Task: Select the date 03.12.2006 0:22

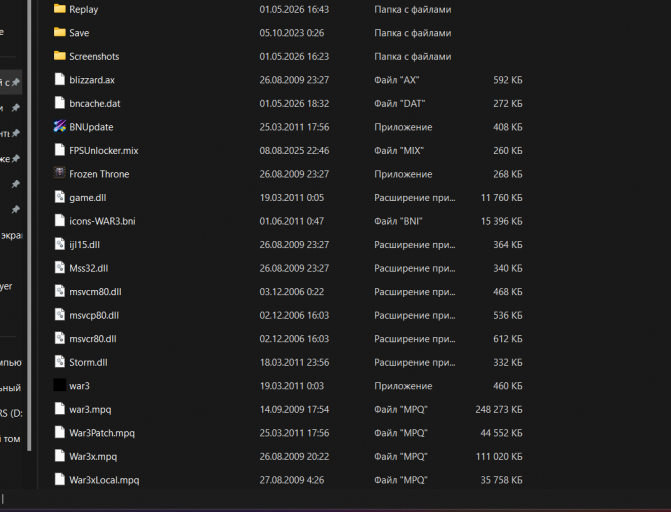Action: (292, 292)
